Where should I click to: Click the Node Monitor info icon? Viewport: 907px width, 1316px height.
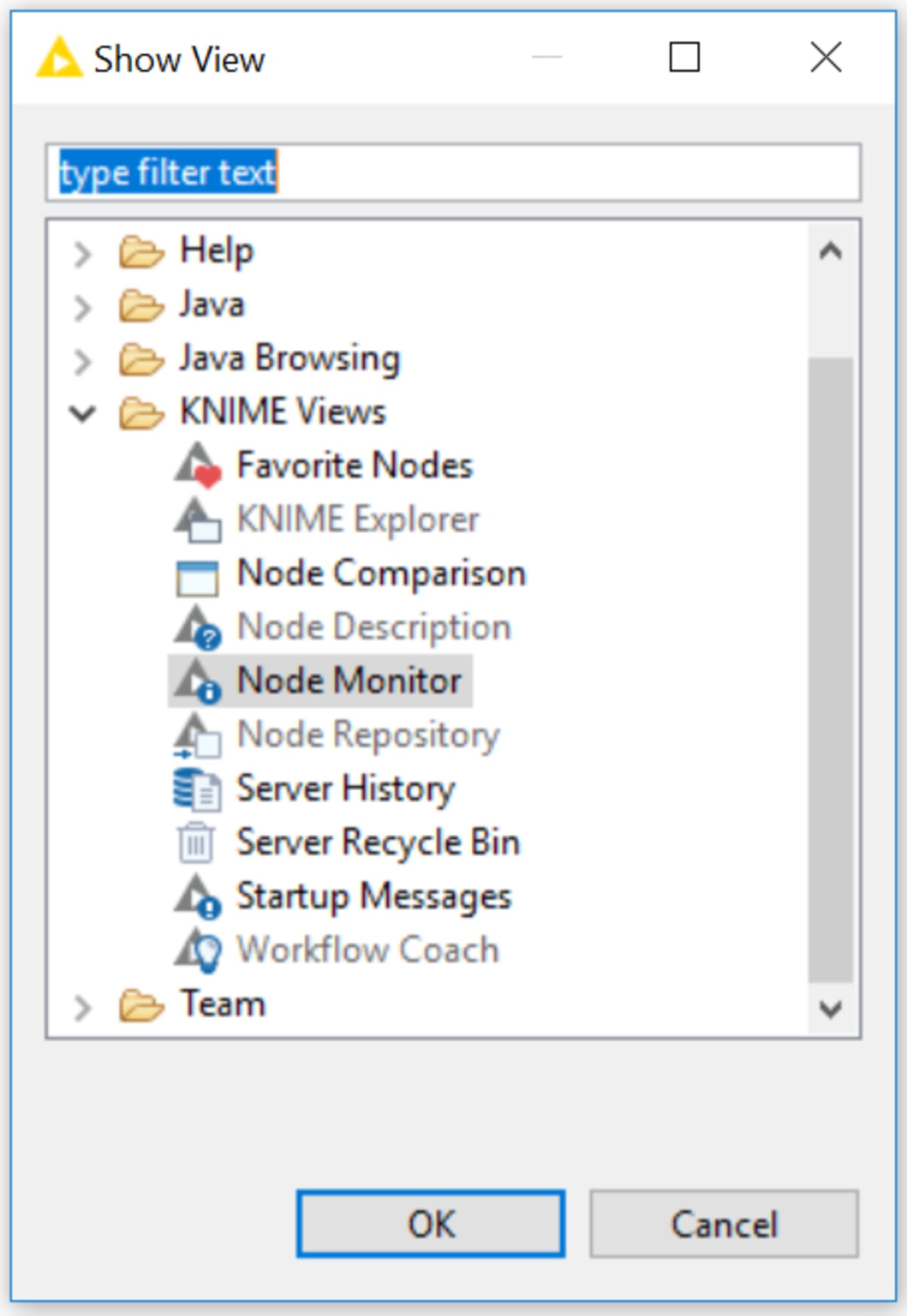(x=198, y=681)
